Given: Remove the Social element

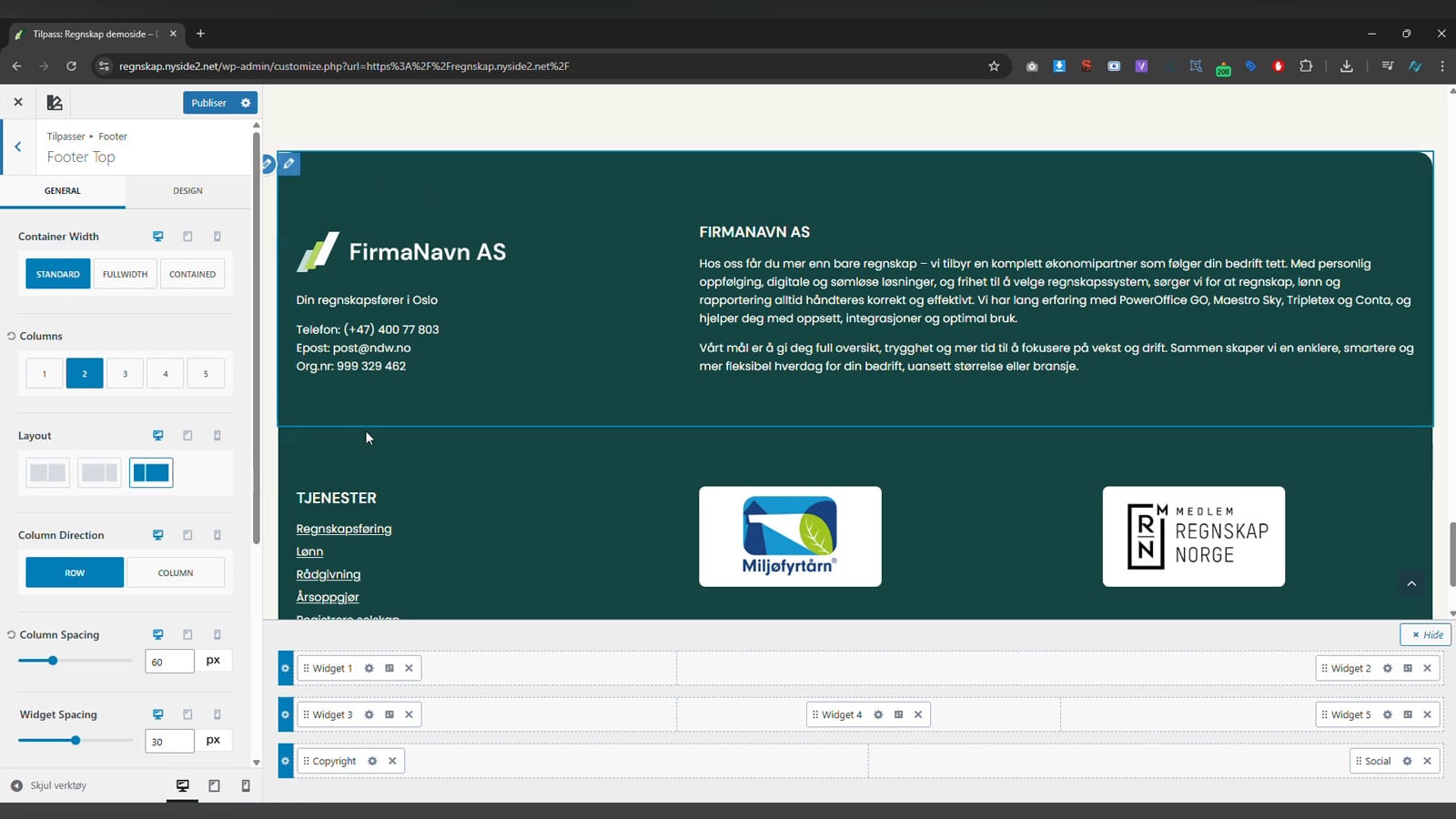Looking at the screenshot, I should click(x=1428, y=761).
